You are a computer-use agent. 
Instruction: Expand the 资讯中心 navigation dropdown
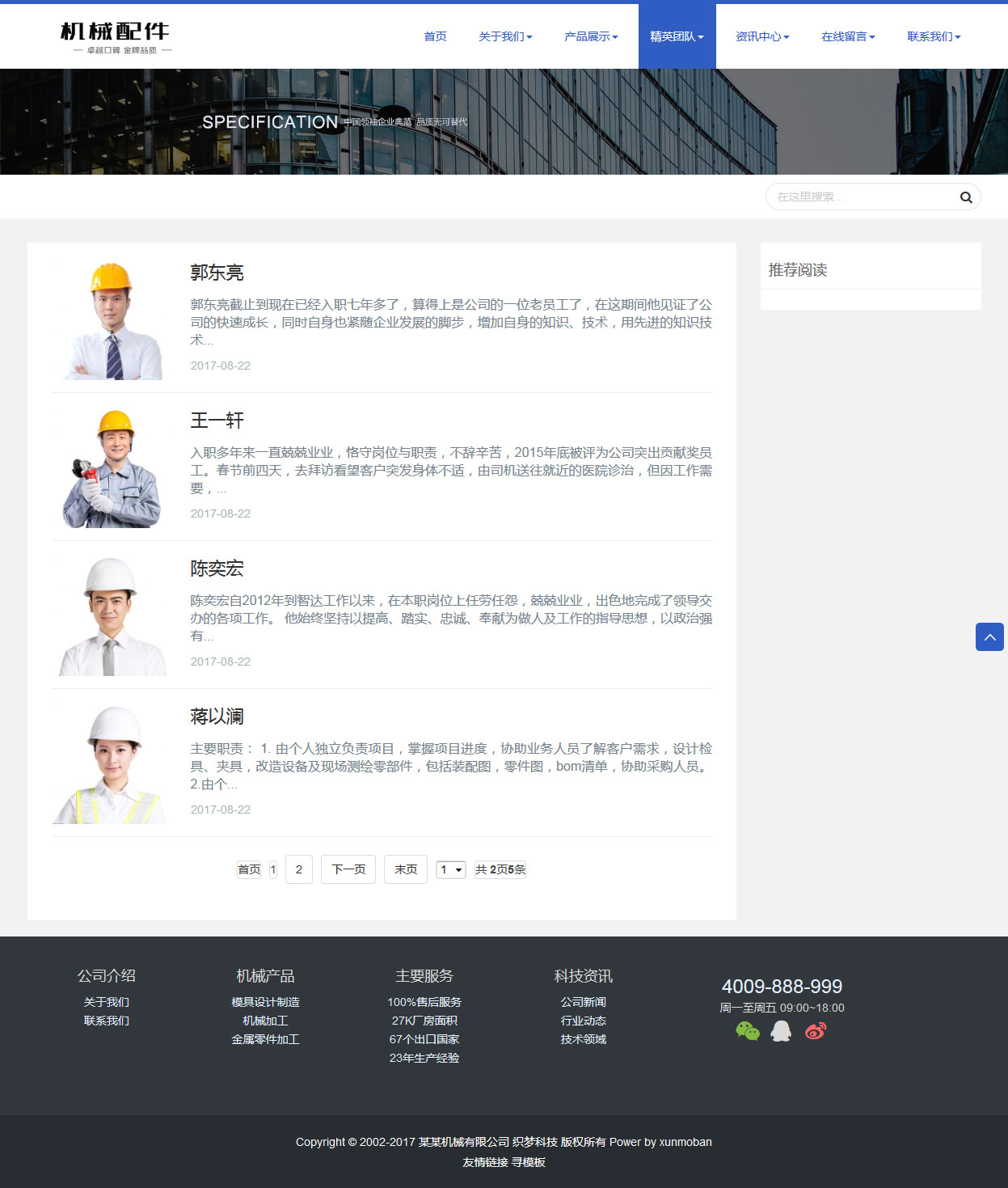click(x=762, y=36)
